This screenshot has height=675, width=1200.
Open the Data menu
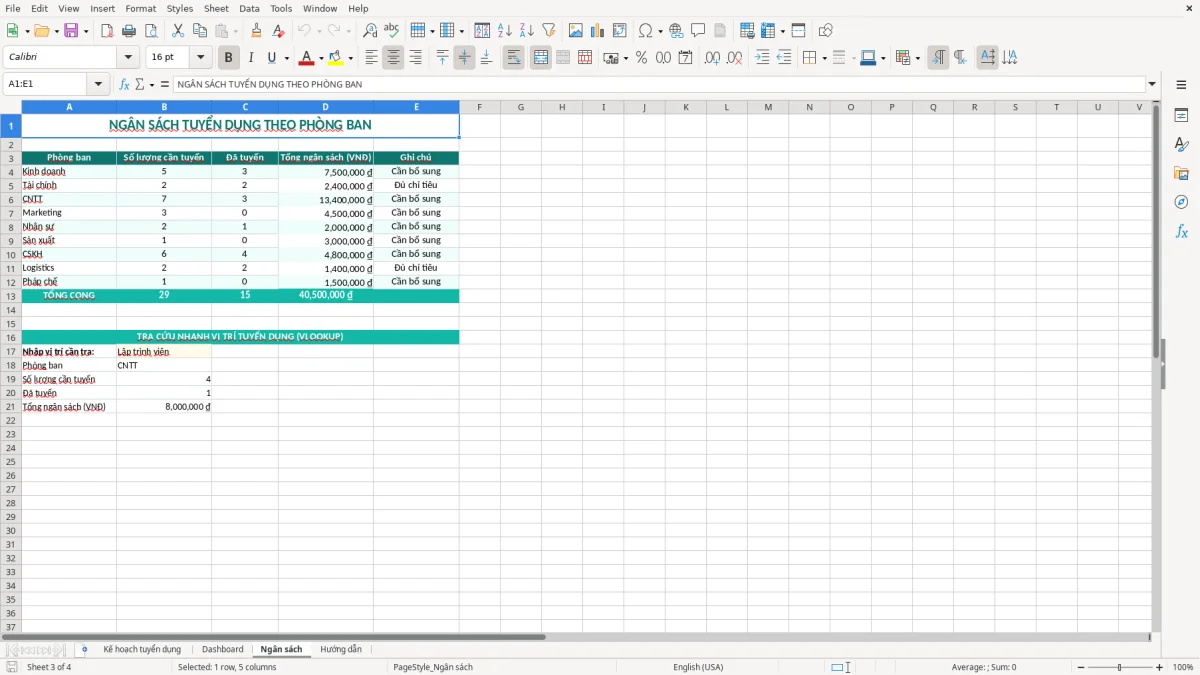249,8
